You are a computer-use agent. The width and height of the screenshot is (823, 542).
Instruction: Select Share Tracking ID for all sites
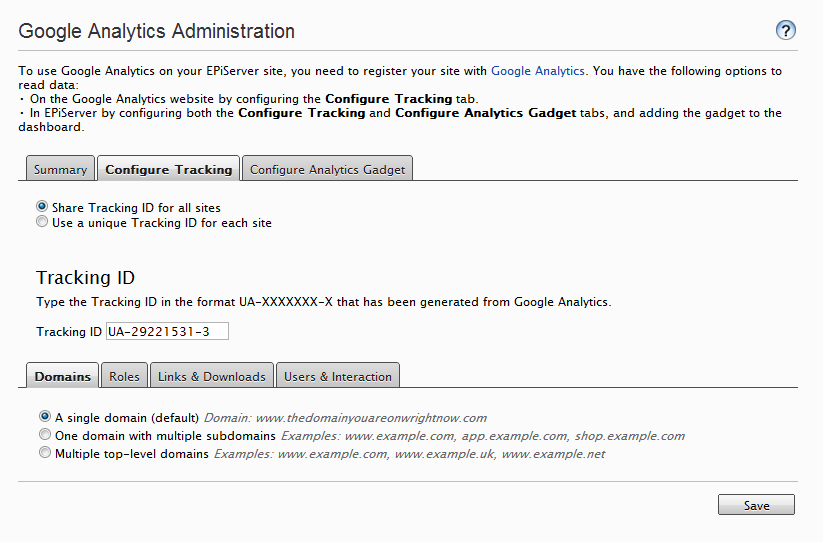tap(42, 207)
